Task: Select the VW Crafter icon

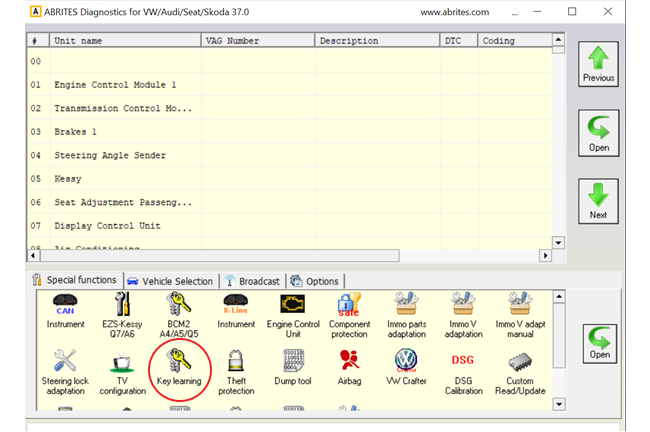Action: [406, 368]
